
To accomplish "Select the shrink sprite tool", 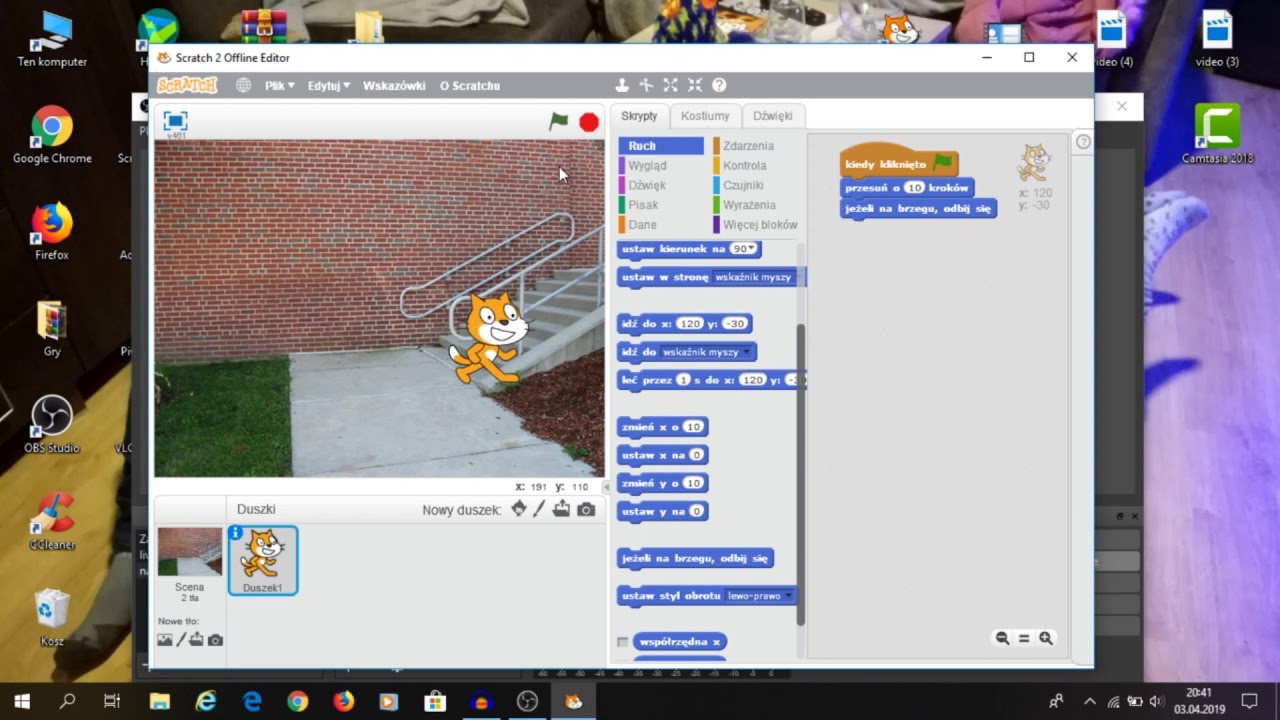I will coord(695,86).
